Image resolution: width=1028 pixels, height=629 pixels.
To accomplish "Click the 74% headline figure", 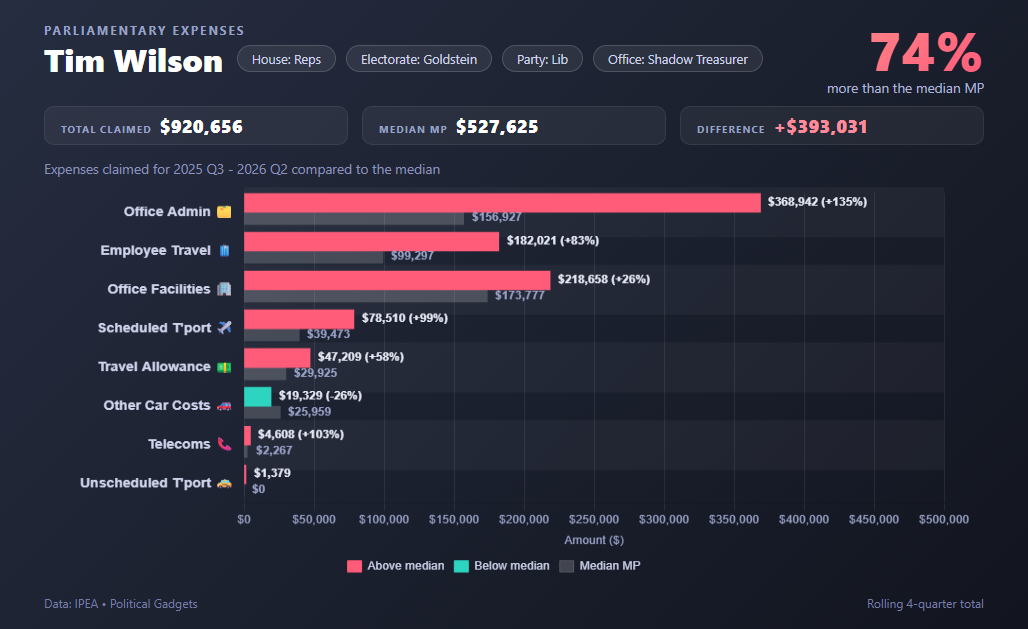I will coord(926,52).
